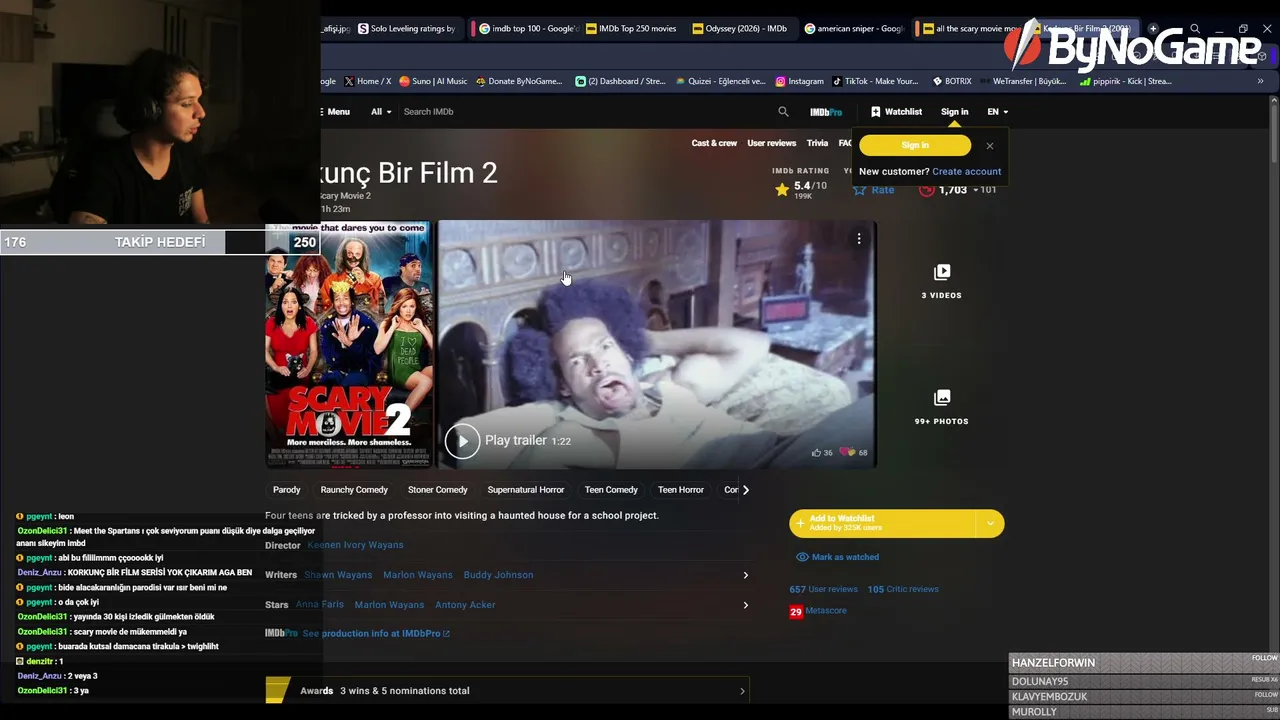Open the Home / X bookmark
The image size is (1280, 720).
click(368, 81)
